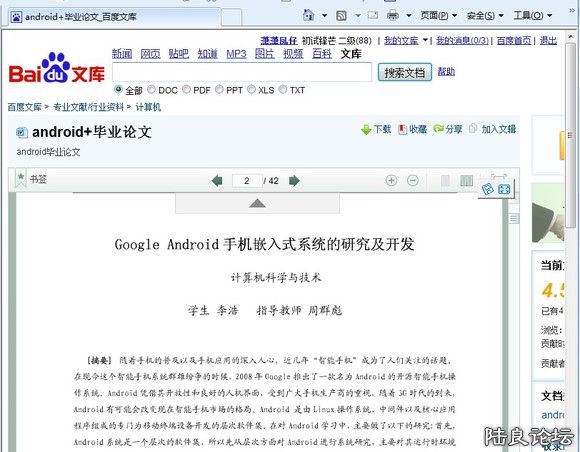This screenshot has width=580, height=452.
Task: Click the RSS feeds icon
Action: tap(341, 16)
